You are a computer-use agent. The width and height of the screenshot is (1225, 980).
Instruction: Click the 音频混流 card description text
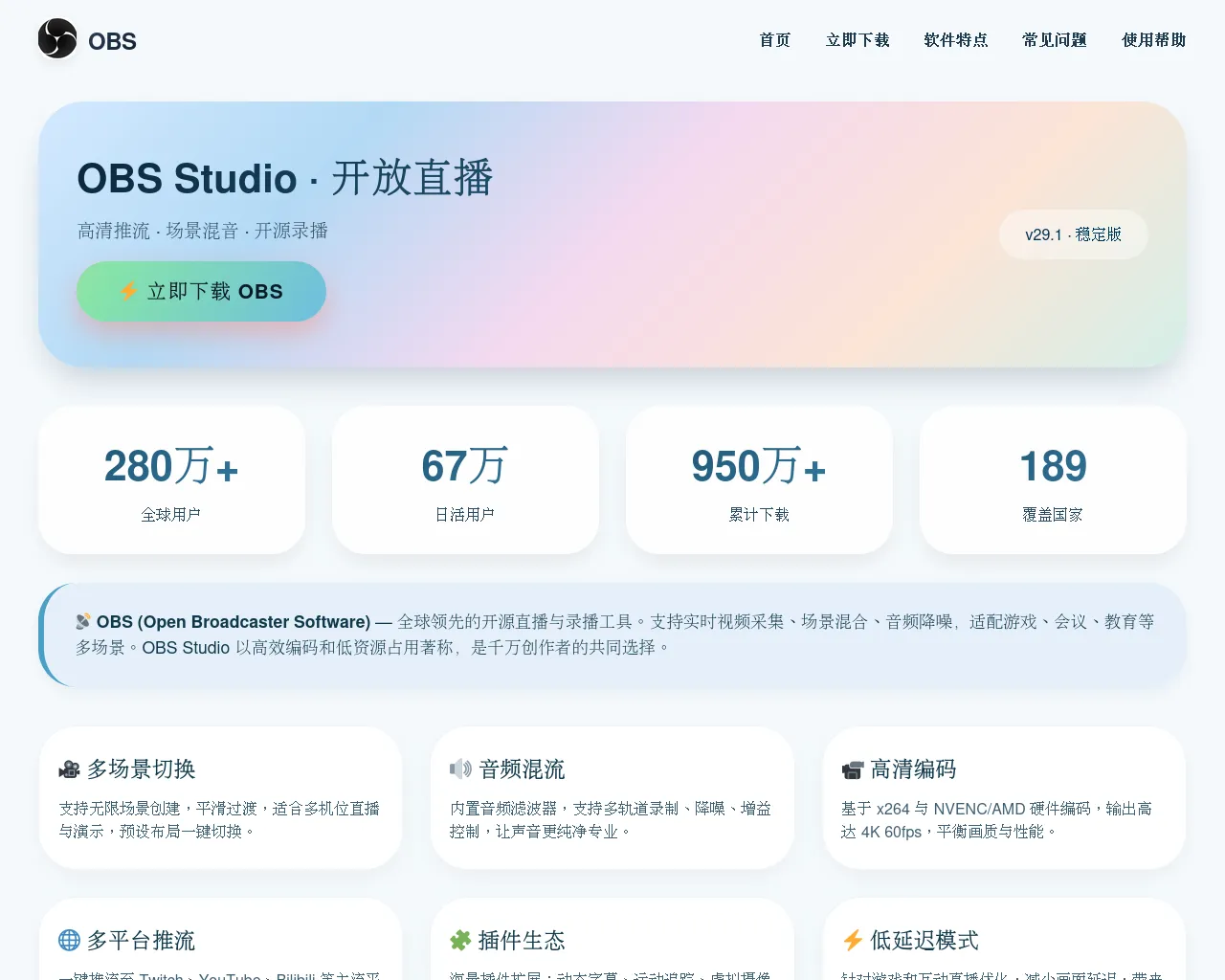click(x=611, y=820)
